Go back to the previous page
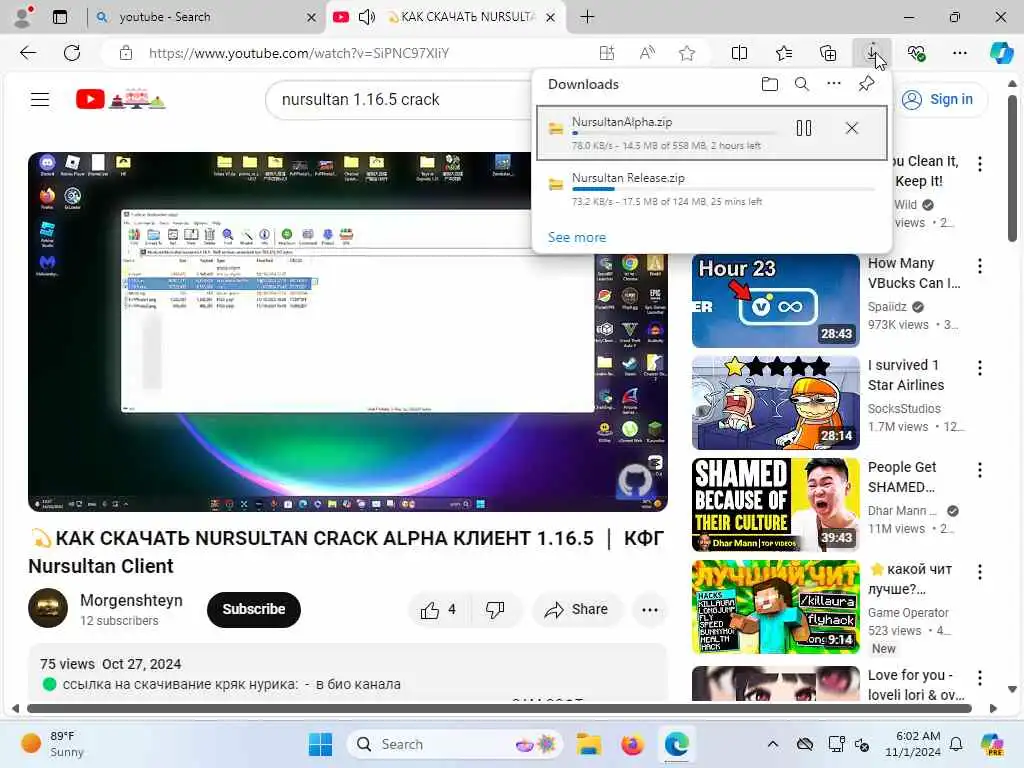The image size is (1024, 768). pos(28,53)
